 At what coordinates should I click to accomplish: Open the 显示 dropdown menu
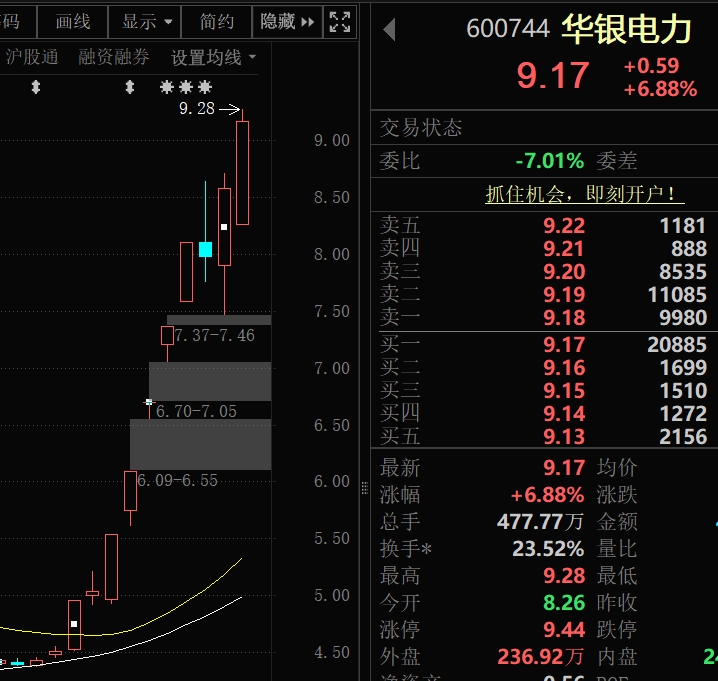146,22
